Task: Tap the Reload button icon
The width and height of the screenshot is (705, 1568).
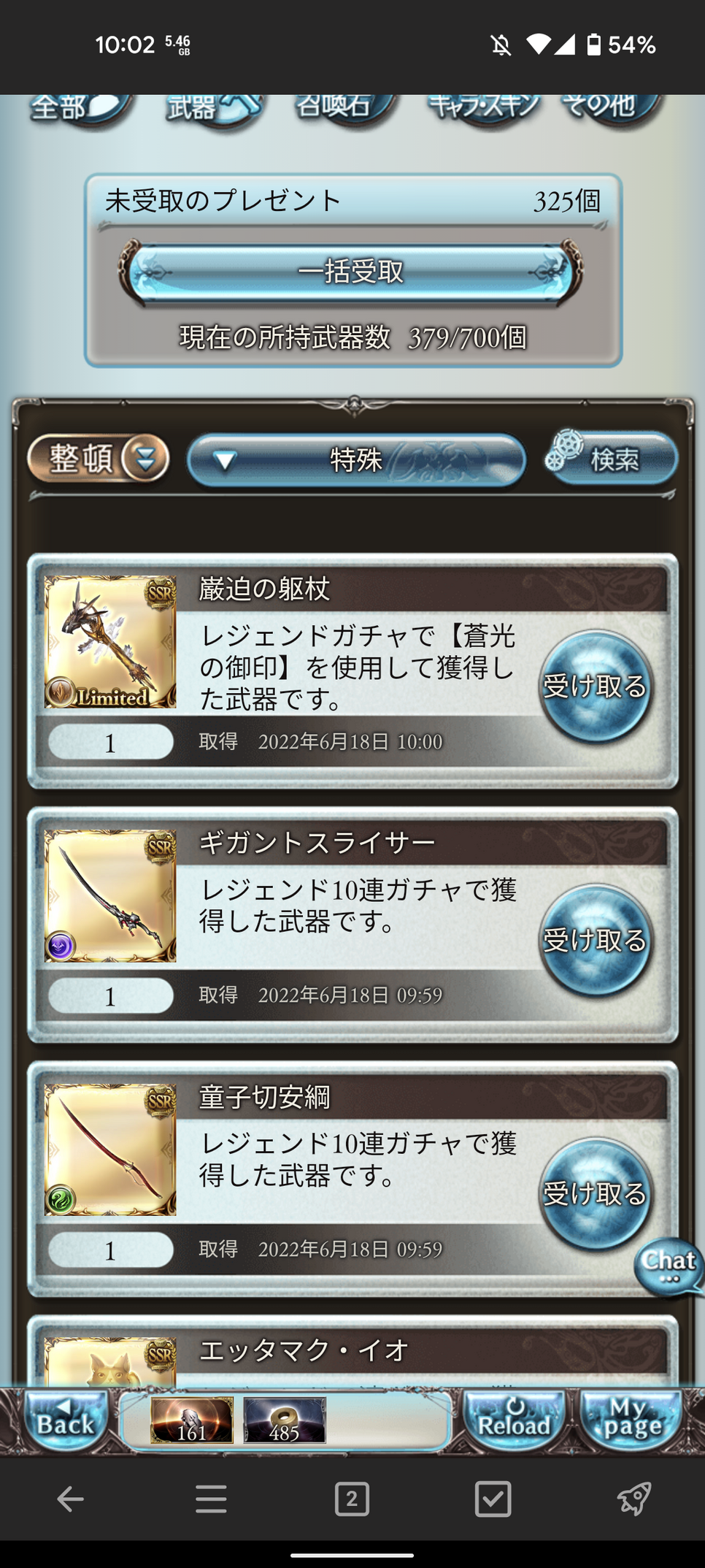Action: 514,1420
